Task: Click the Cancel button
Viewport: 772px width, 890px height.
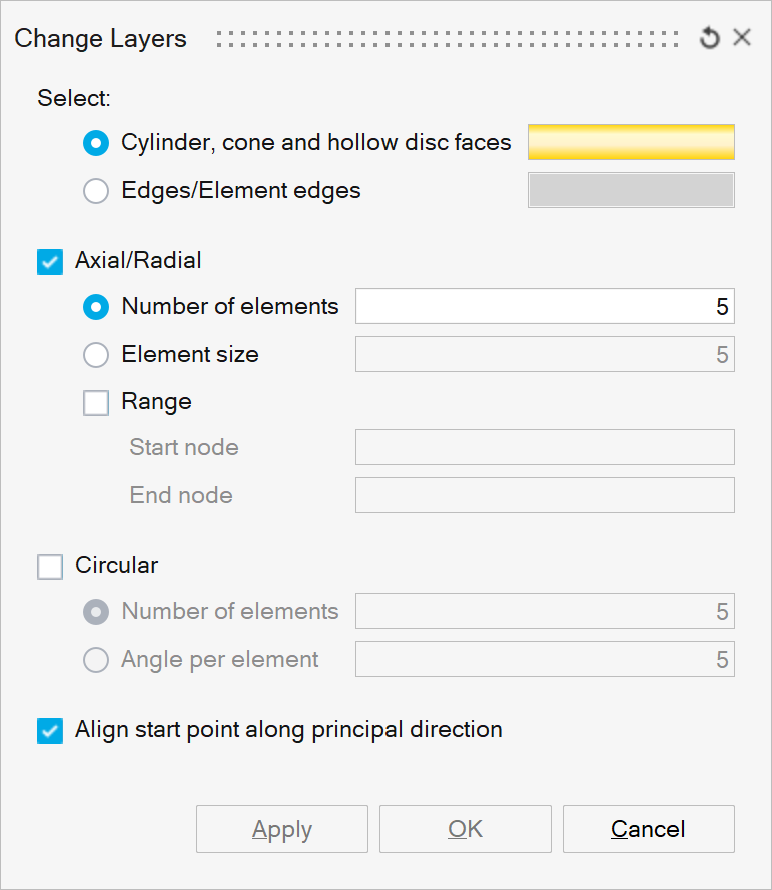Action: tap(648, 829)
